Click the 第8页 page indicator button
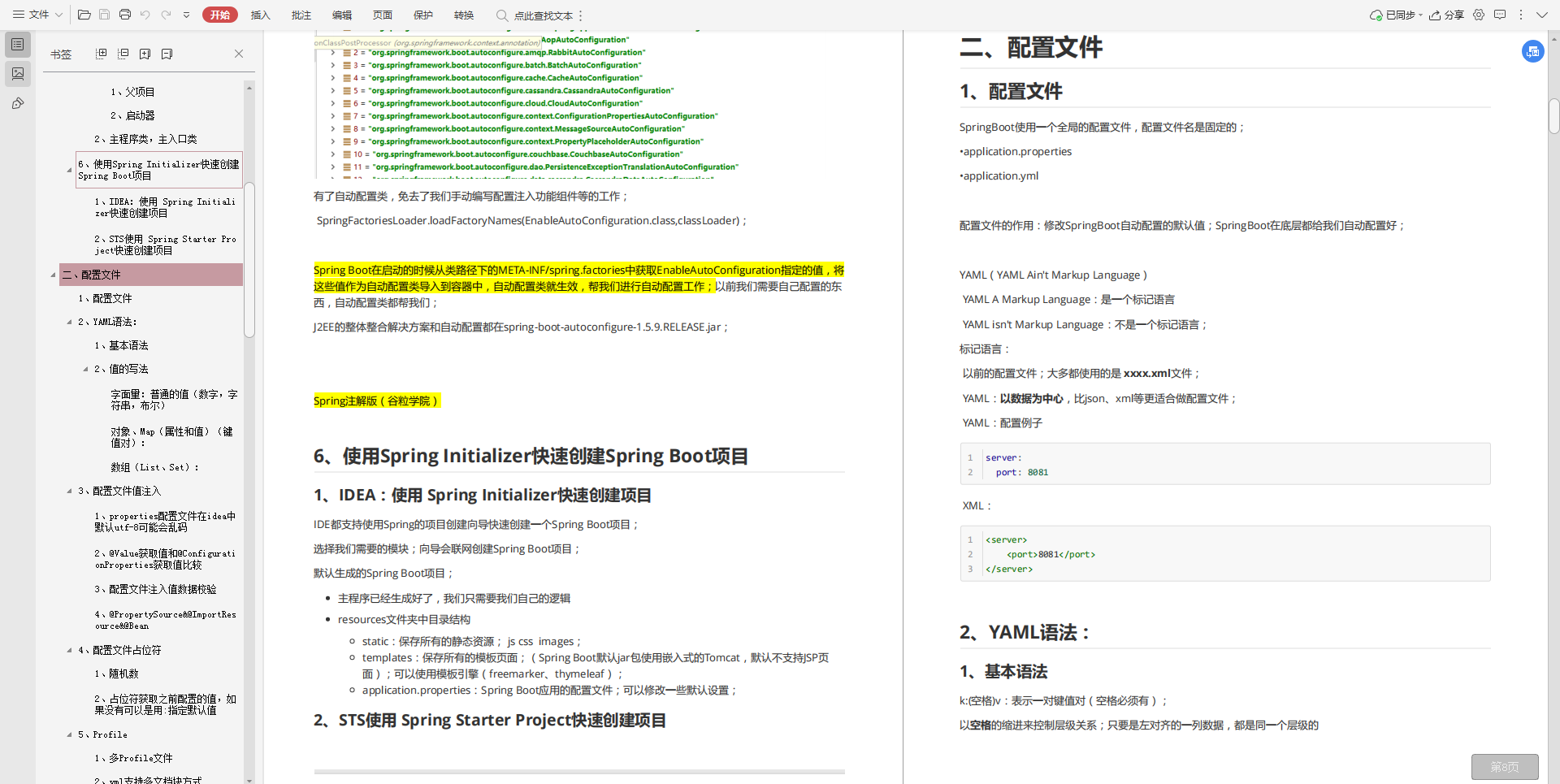 point(1505,767)
